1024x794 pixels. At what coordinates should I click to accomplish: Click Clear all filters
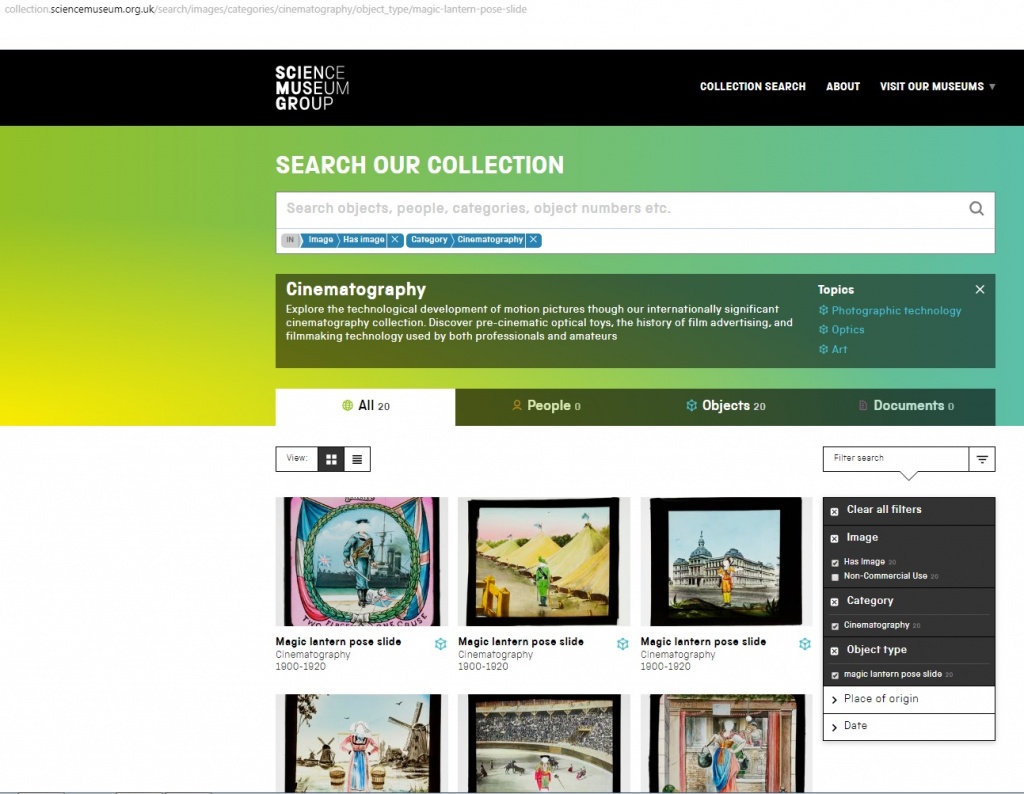pyautogui.click(x=884, y=509)
